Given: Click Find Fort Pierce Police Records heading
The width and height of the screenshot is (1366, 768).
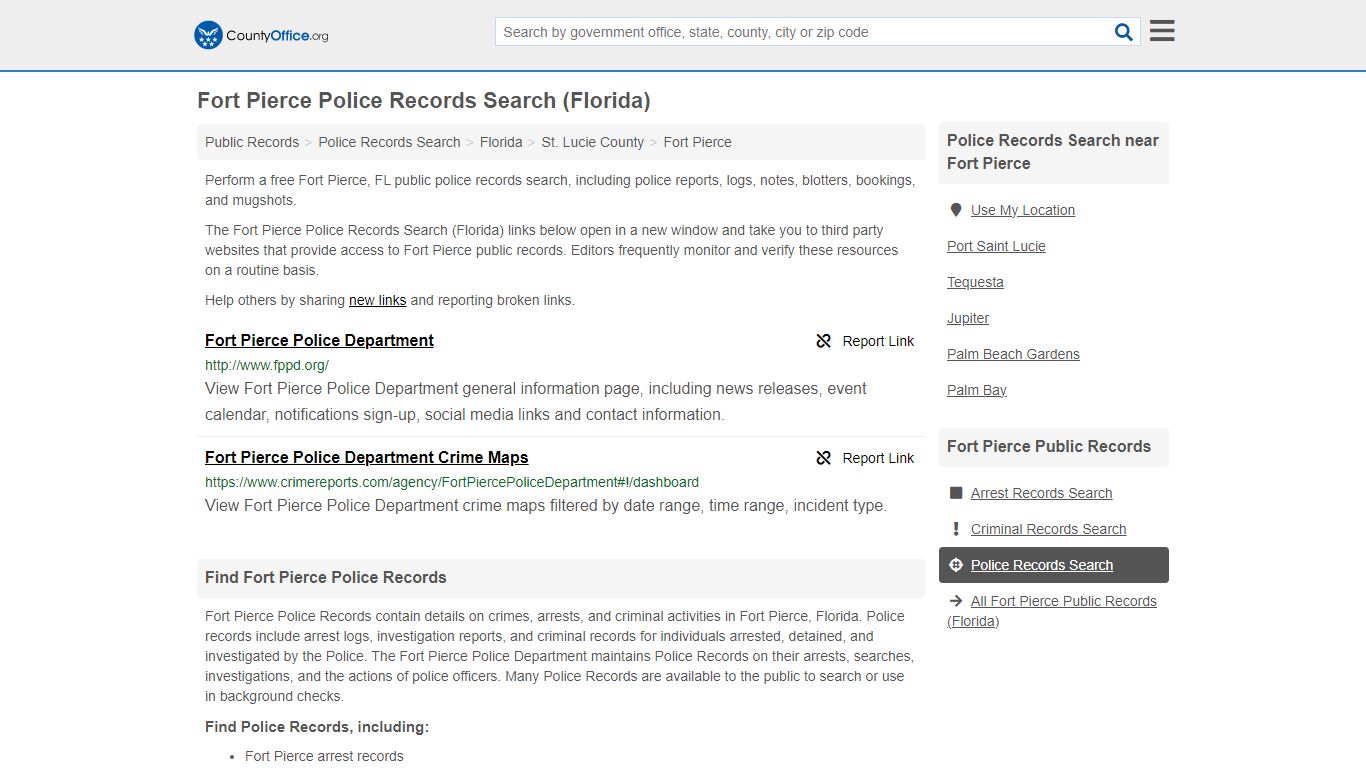Looking at the screenshot, I should 326,577.
